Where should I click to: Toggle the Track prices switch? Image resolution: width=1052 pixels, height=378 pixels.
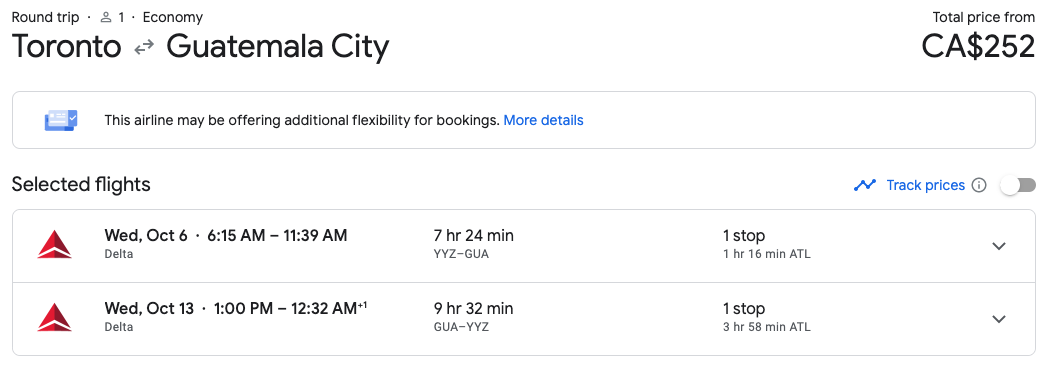click(1018, 185)
